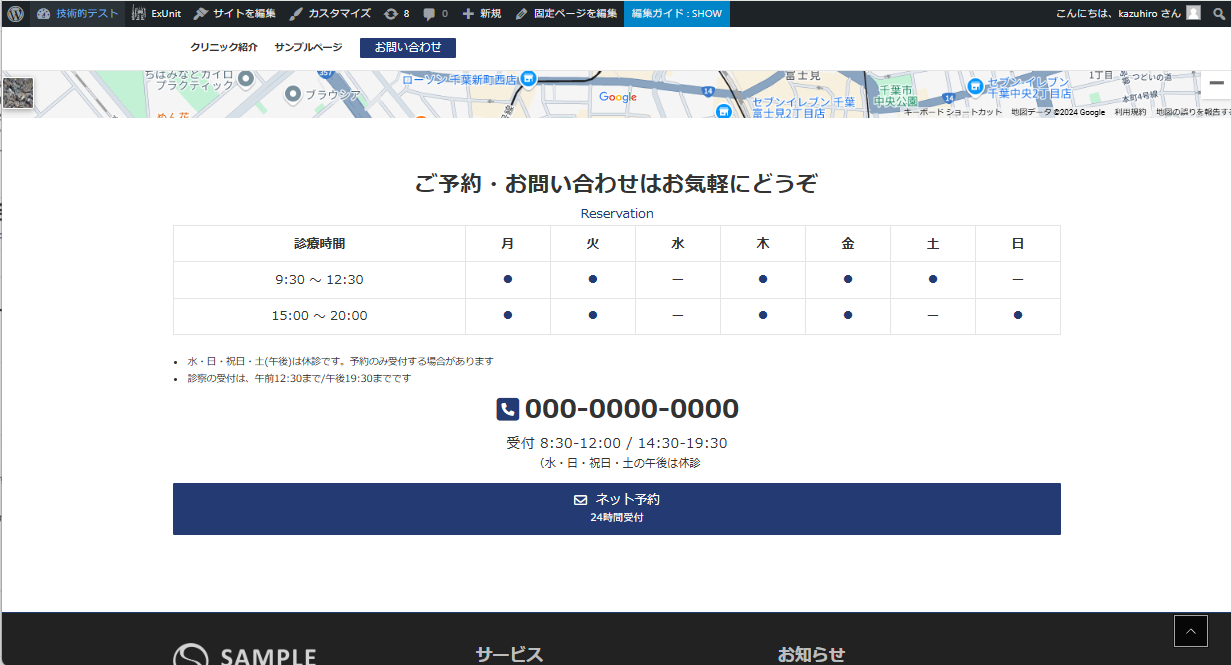The image size is (1231, 665).
Task: Open カスタマイズ in admin bar
Action: (330, 14)
